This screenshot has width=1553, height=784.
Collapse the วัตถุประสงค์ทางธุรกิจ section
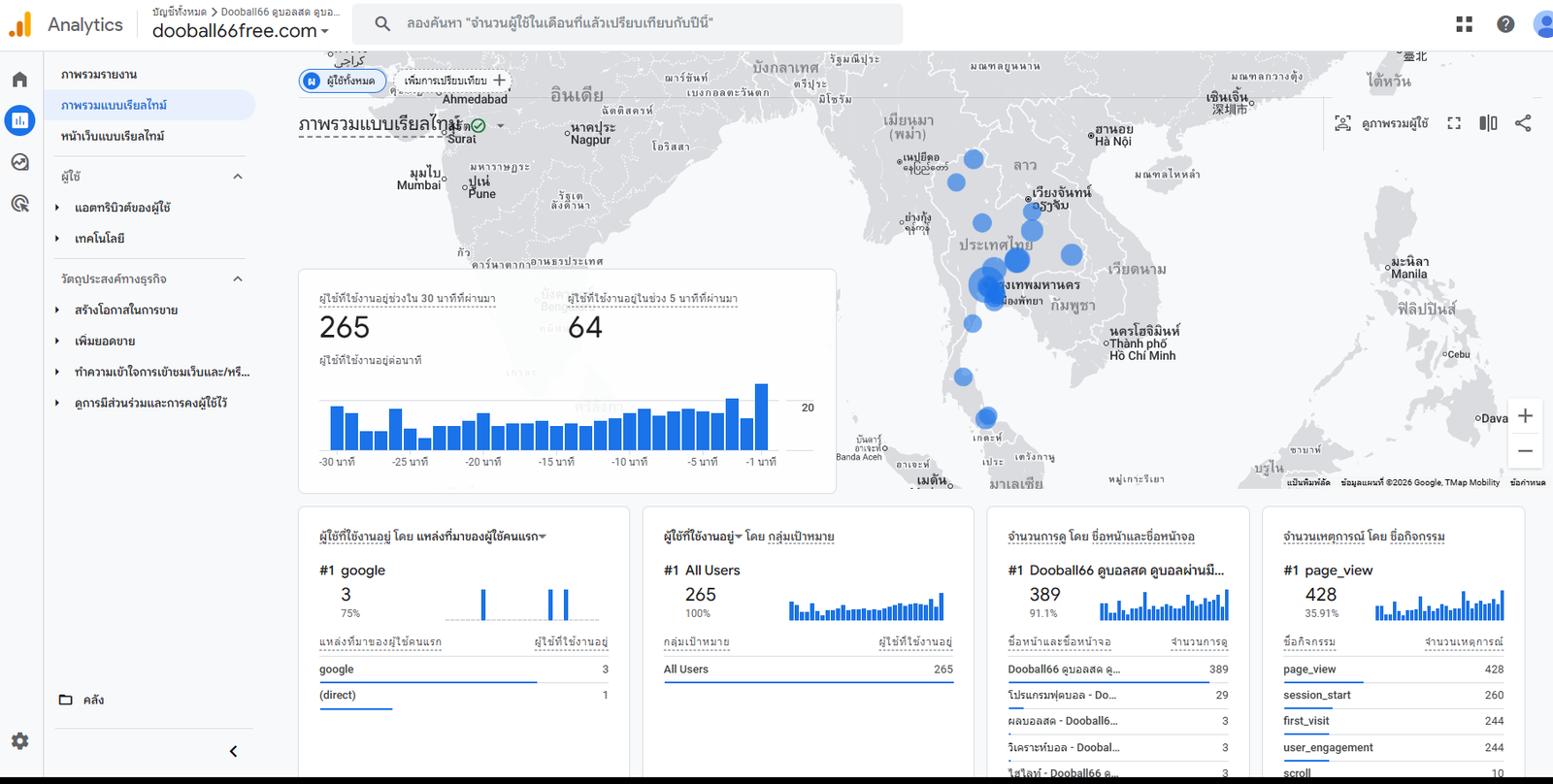238,279
